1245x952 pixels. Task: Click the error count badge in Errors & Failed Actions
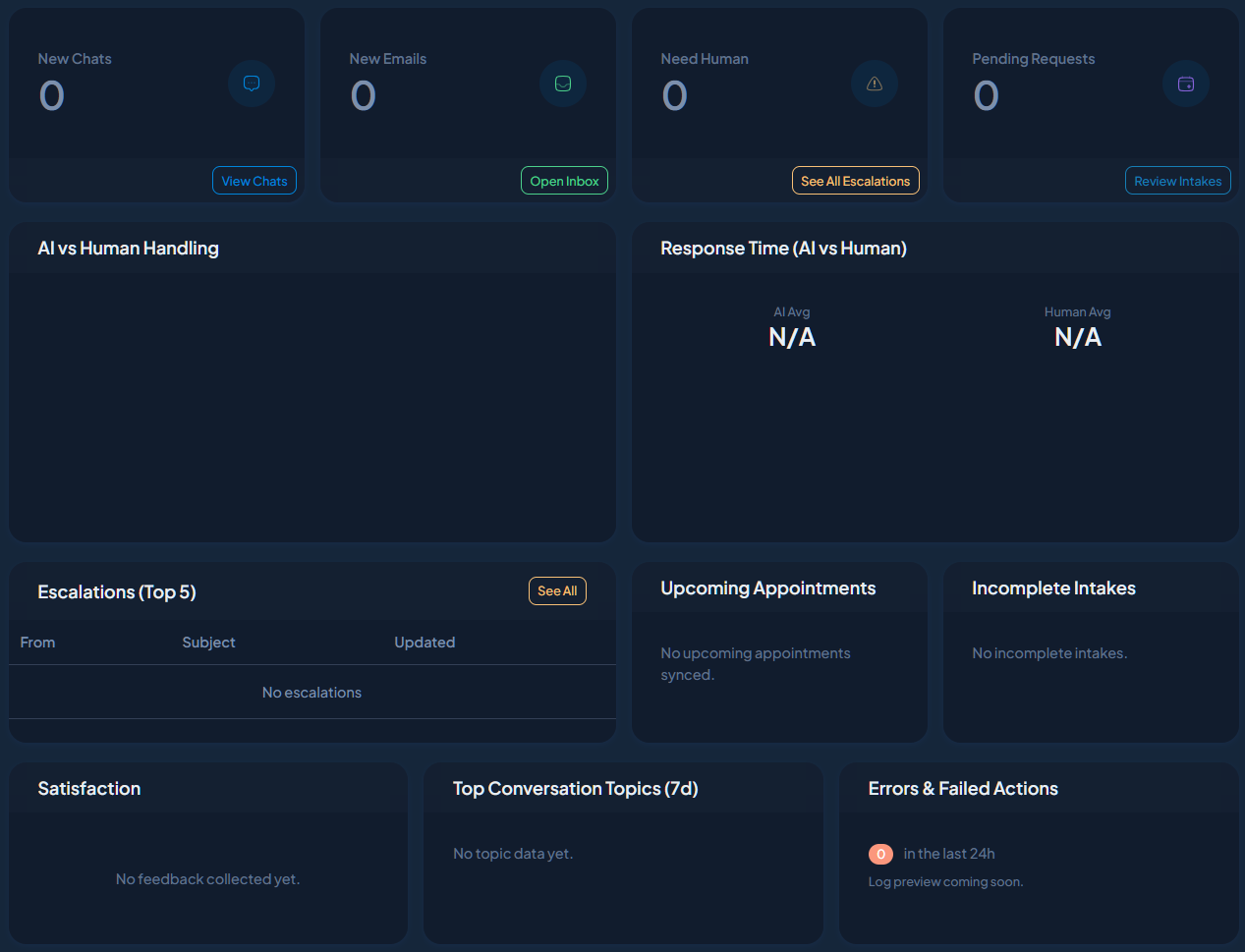coord(879,854)
